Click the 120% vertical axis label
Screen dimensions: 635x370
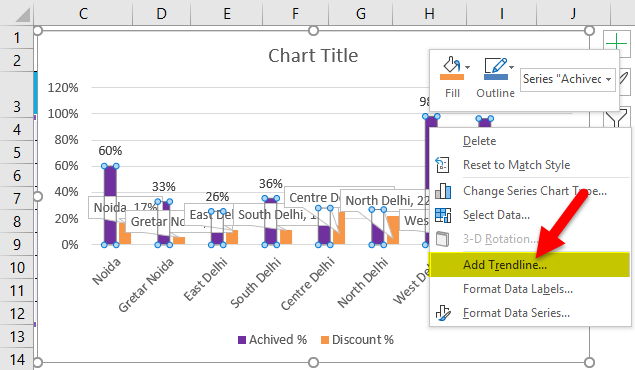coord(63,87)
